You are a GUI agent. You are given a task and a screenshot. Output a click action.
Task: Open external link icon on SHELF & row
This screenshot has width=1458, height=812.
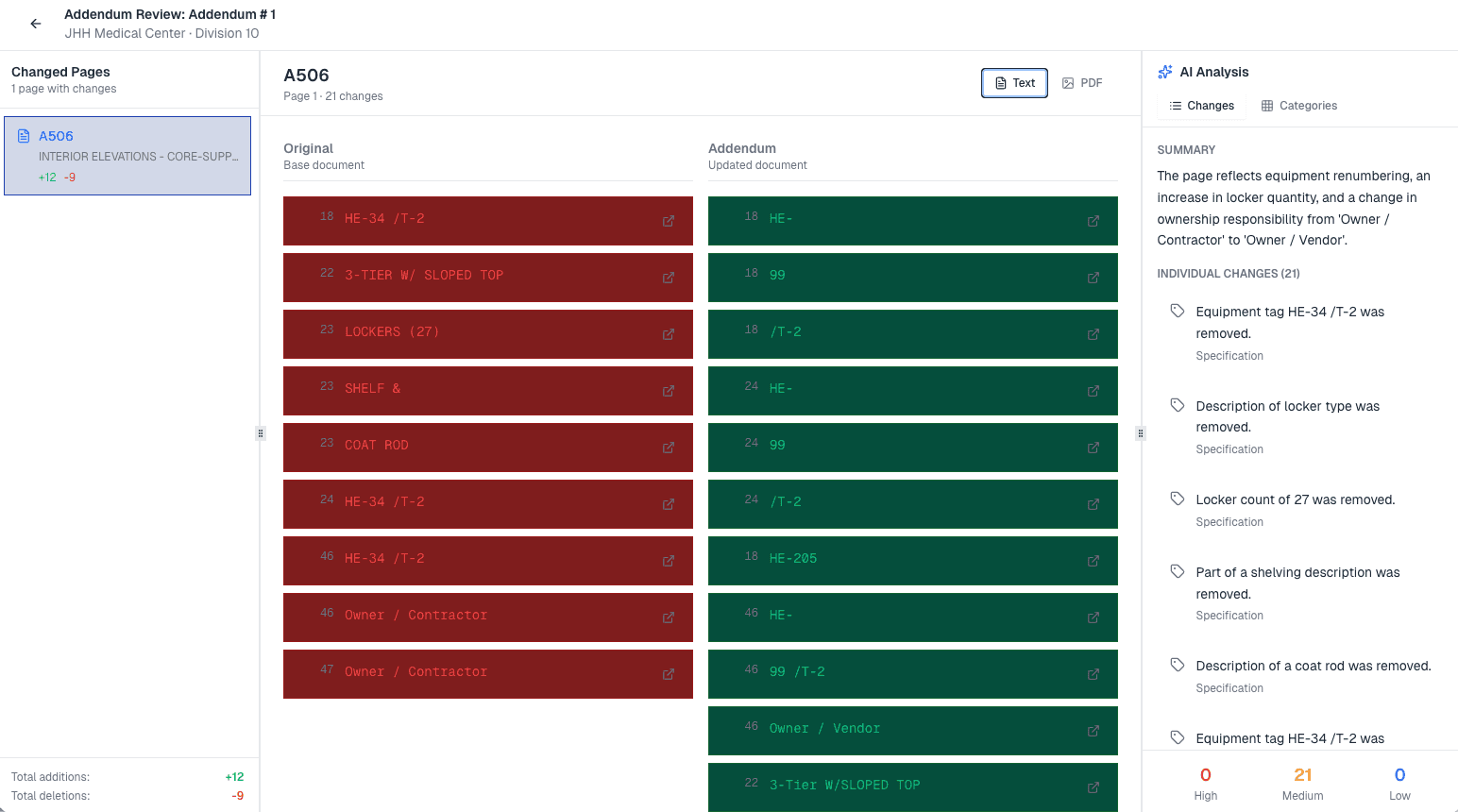tap(669, 391)
